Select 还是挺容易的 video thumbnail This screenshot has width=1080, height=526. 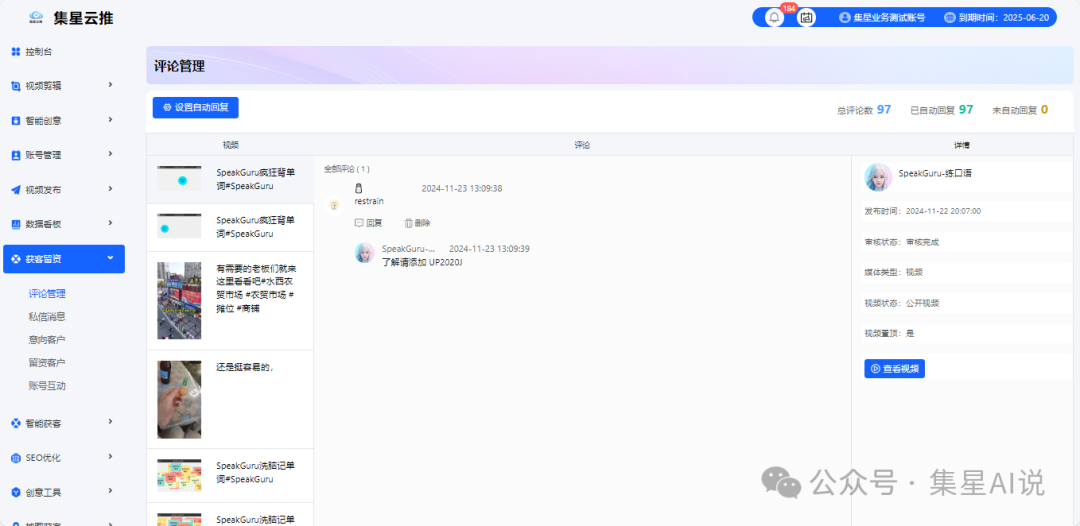[x=179, y=399]
